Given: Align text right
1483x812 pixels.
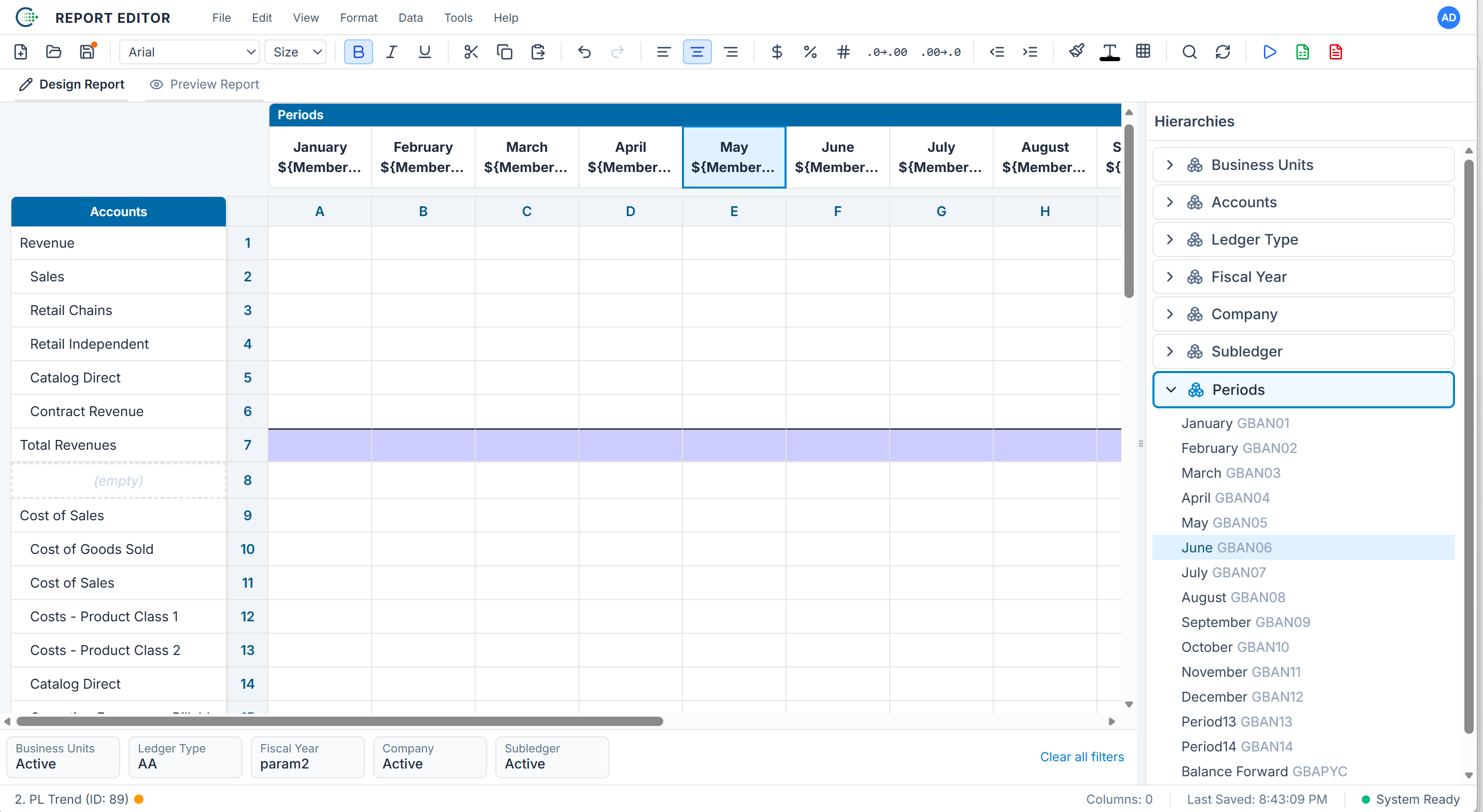Looking at the screenshot, I should pos(731,52).
